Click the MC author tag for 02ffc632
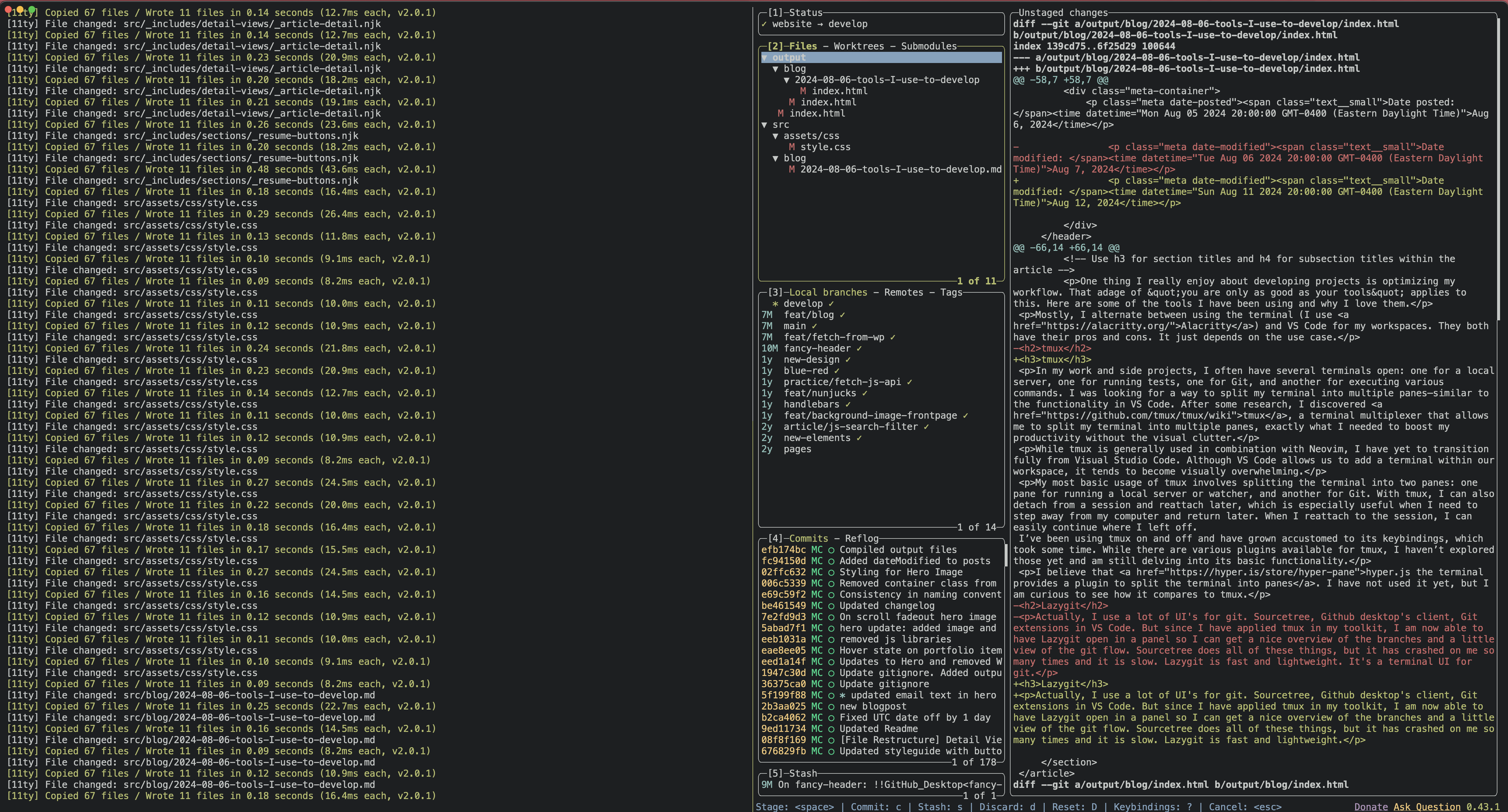This screenshot has height=812, width=1508. (x=817, y=572)
